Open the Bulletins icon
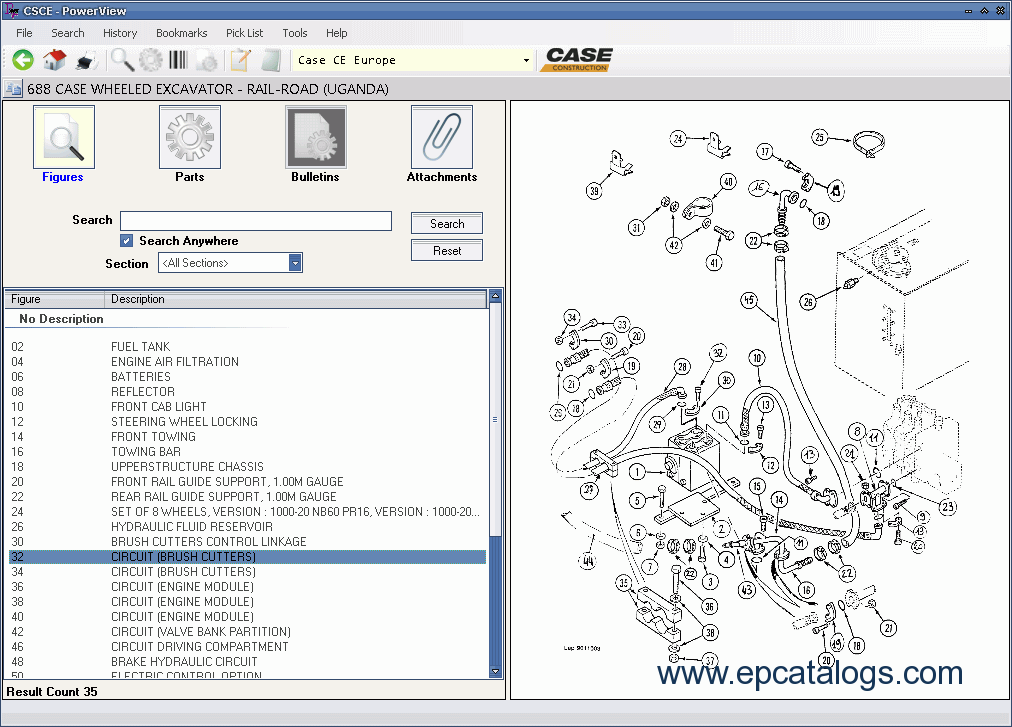 pos(315,138)
